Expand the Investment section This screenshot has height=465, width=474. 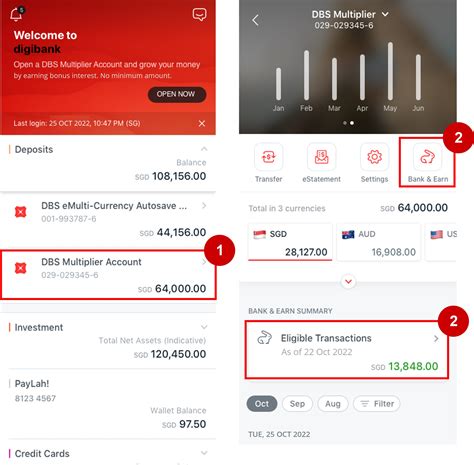[x=204, y=327]
